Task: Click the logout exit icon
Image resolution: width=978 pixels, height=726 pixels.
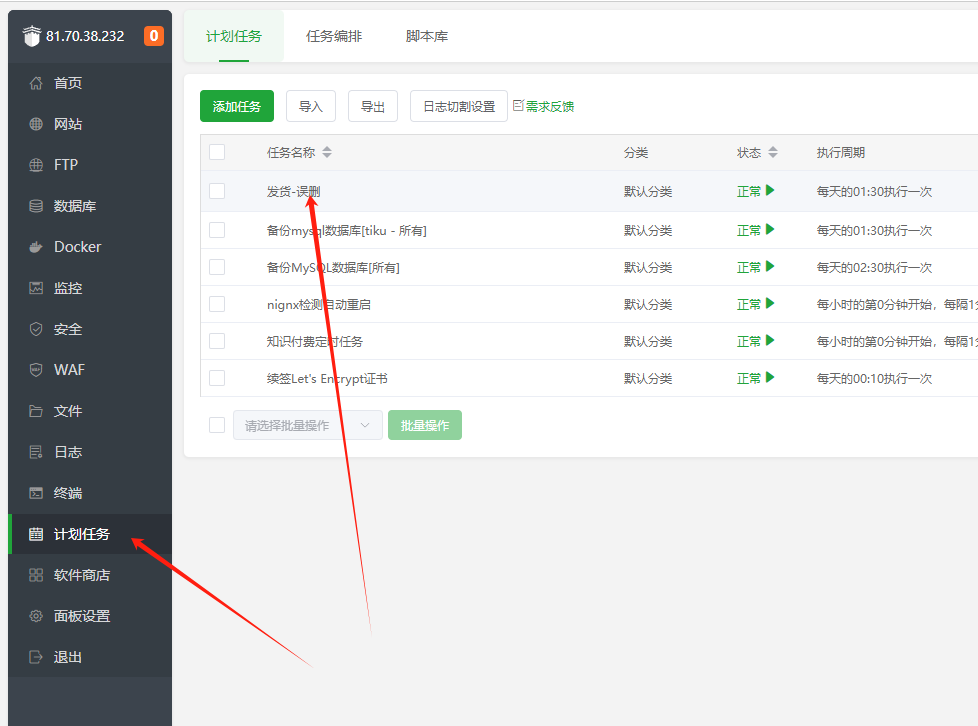Action: tap(36, 657)
